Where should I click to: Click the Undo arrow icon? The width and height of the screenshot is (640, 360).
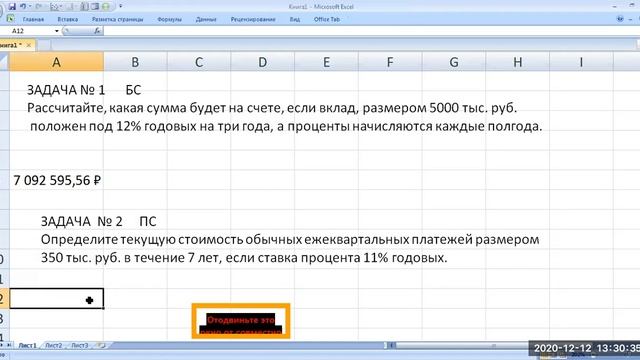click(x=23, y=7)
